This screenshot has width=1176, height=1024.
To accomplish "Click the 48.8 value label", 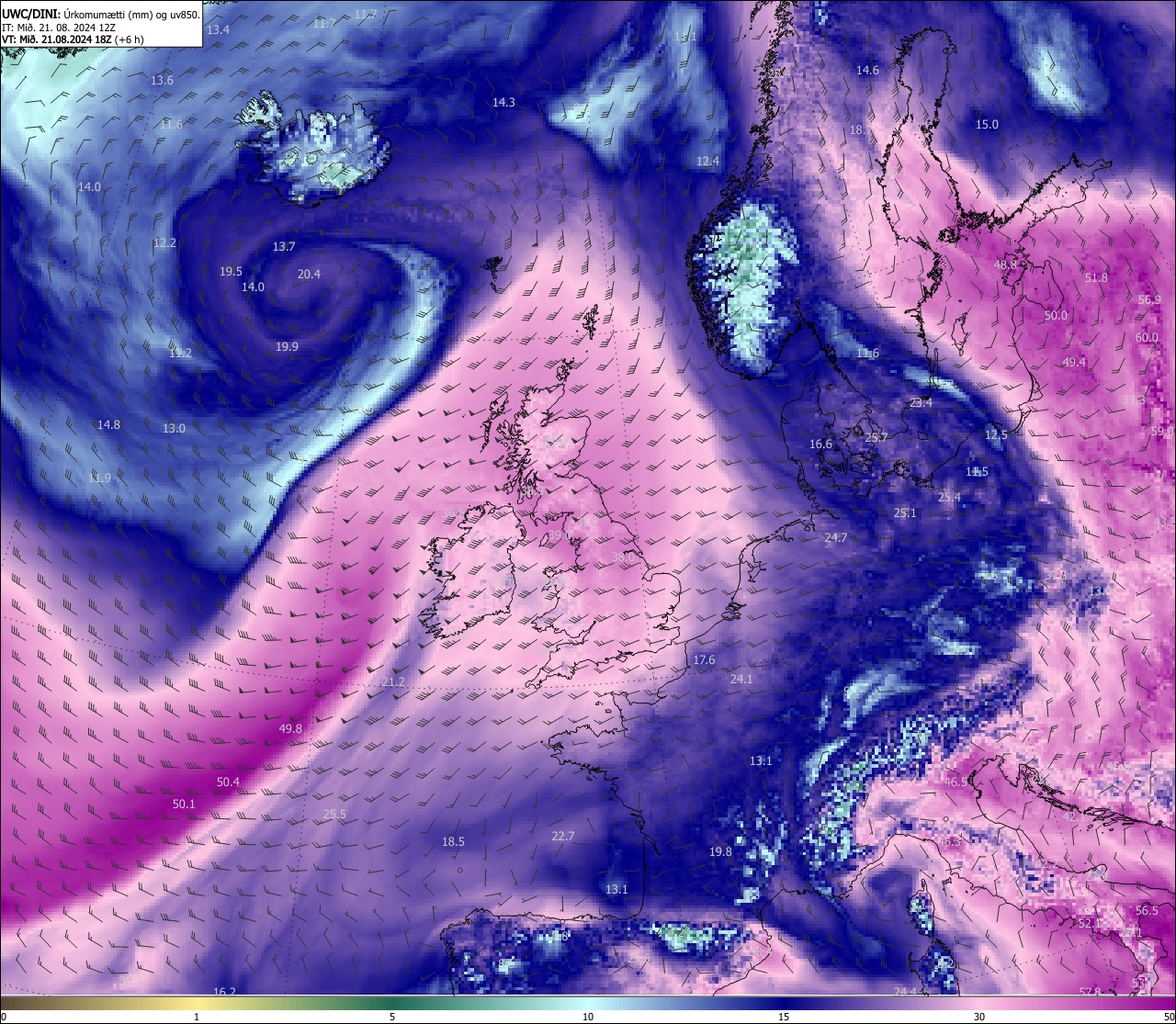I will pyautogui.click(x=1005, y=264).
